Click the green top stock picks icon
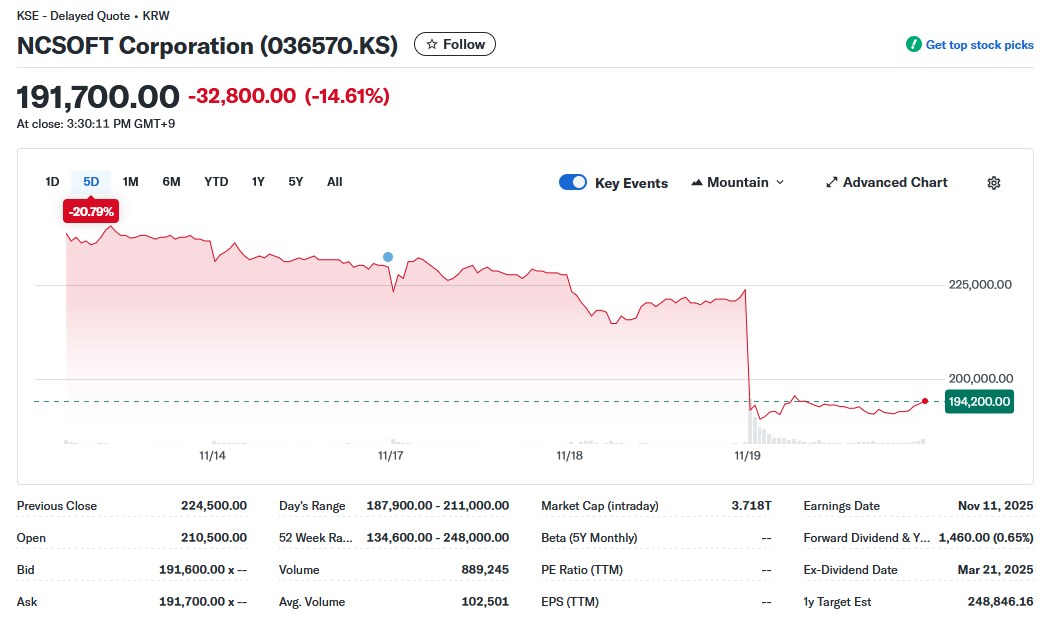The height and width of the screenshot is (629, 1046). [x=913, y=45]
